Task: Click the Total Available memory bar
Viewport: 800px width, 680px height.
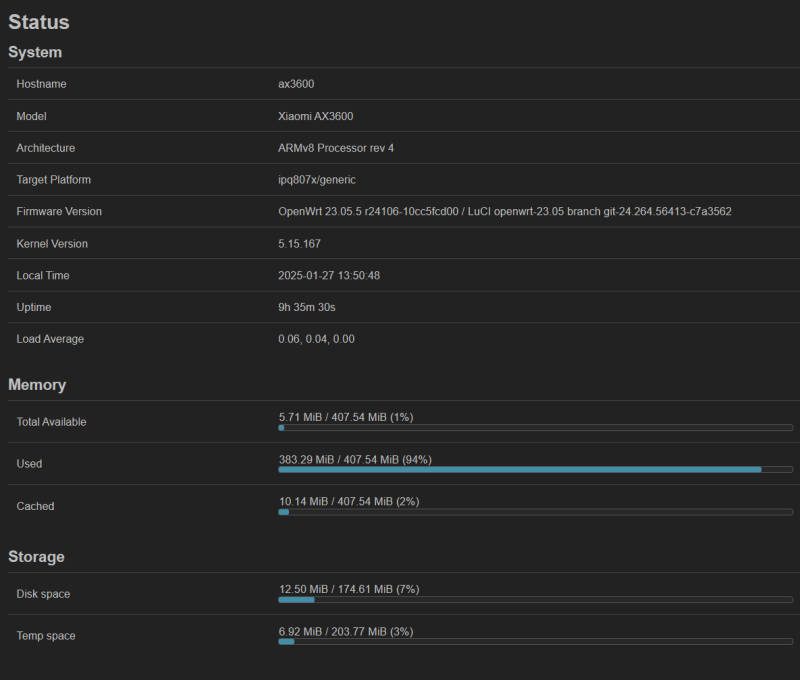Action: click(x=536, y=427)
